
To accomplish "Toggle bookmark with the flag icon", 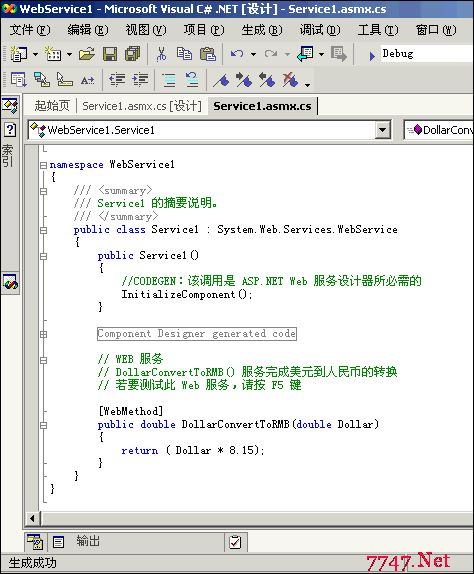I will [221, 80].
